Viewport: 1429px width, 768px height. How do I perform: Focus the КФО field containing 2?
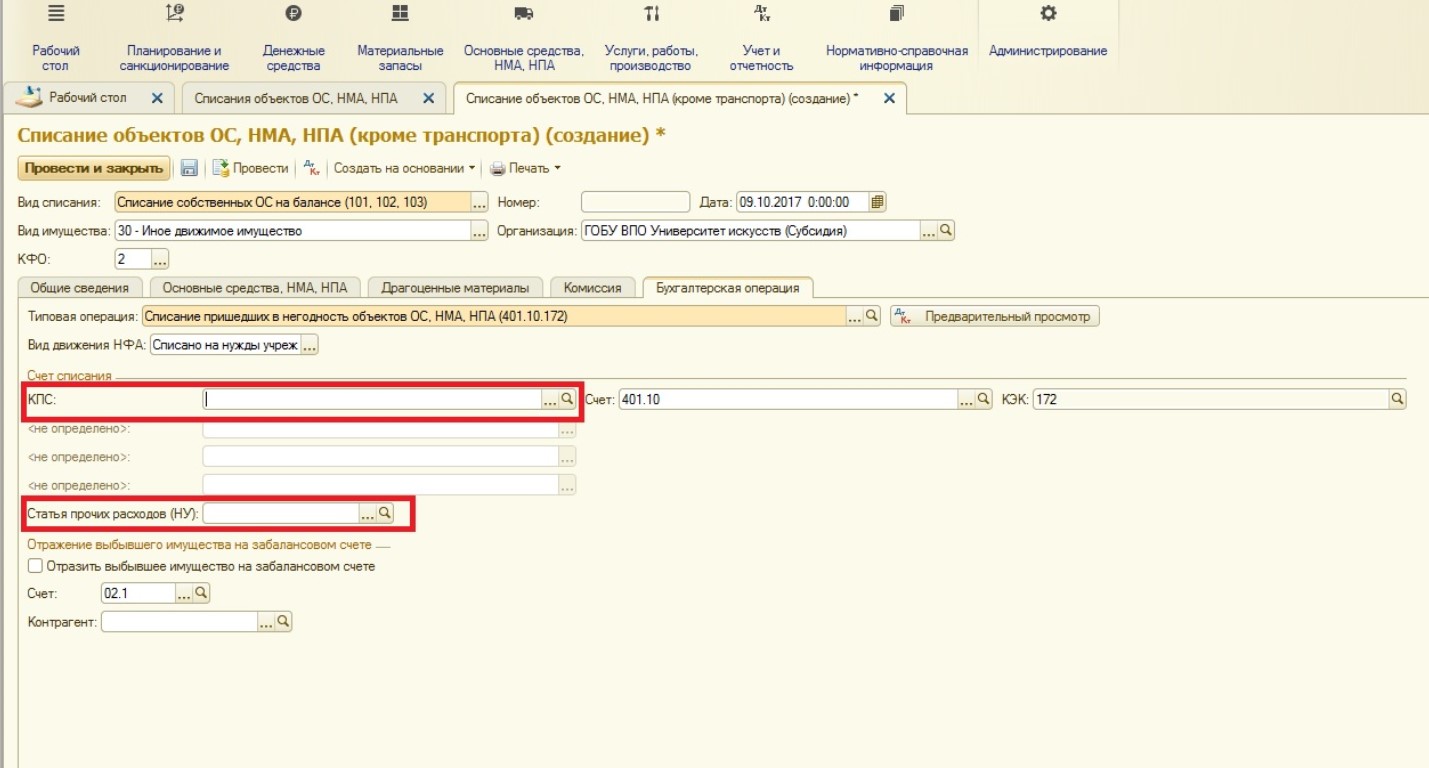click(133, 260)
